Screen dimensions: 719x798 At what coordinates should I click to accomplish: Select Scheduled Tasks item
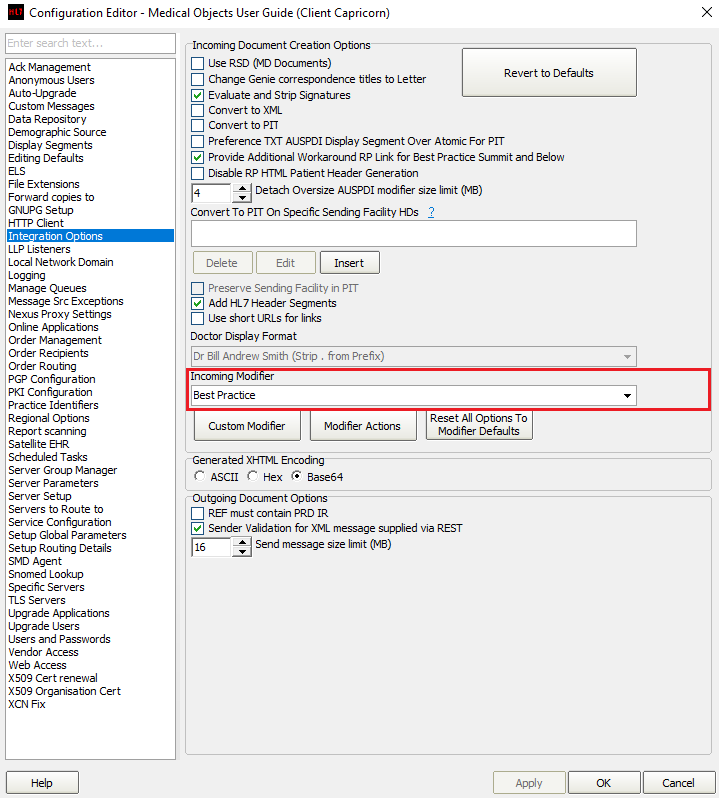click(48, 457)
